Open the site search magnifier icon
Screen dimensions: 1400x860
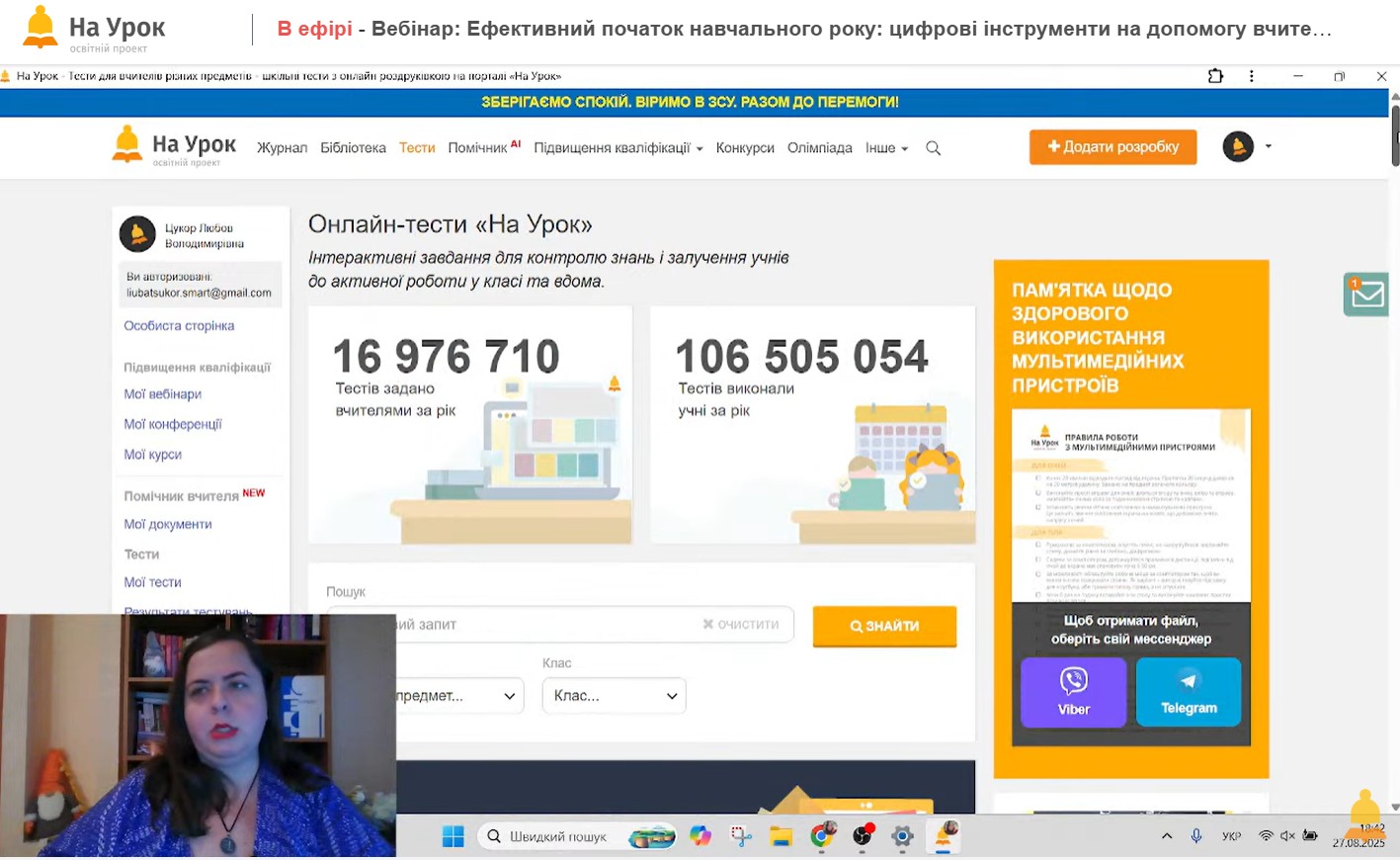(x=933, y=148)
